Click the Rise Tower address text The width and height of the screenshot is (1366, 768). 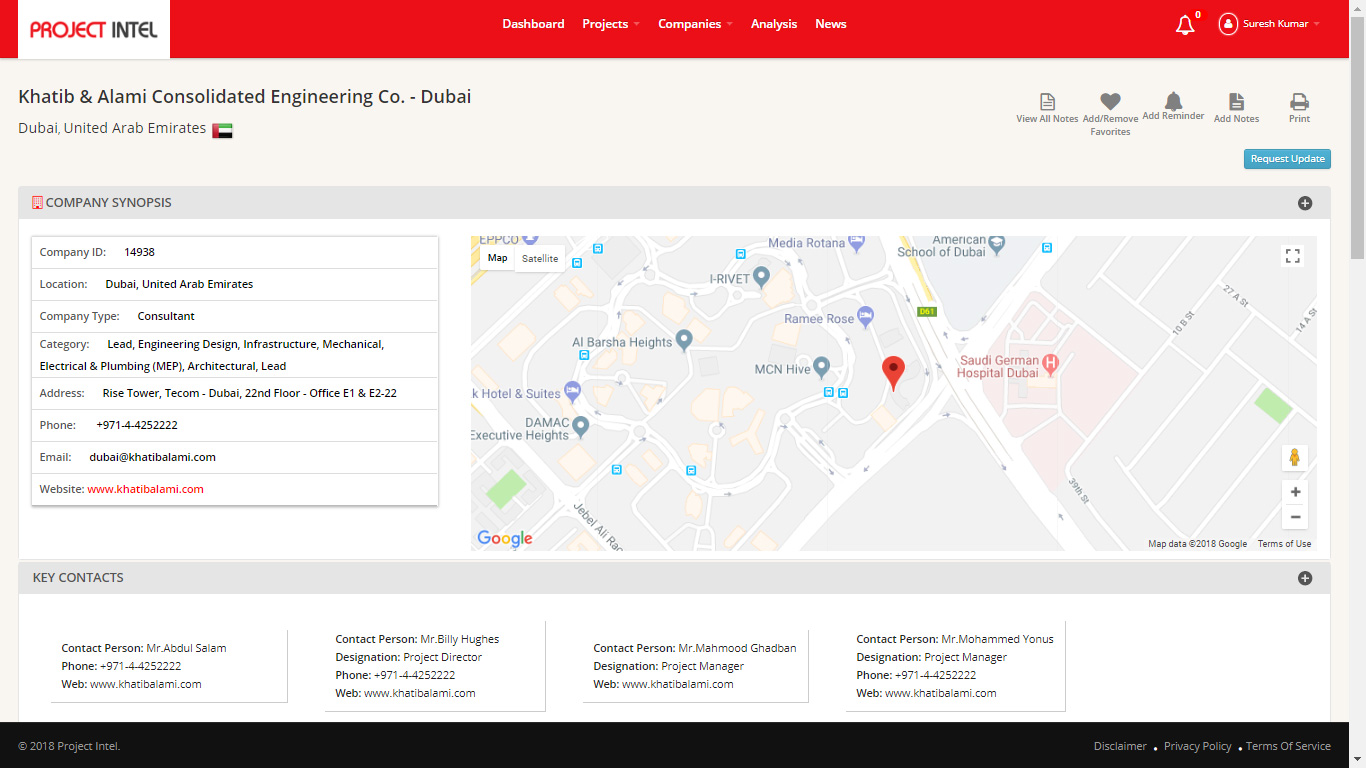pyautogui.click(x=250, y=393)
